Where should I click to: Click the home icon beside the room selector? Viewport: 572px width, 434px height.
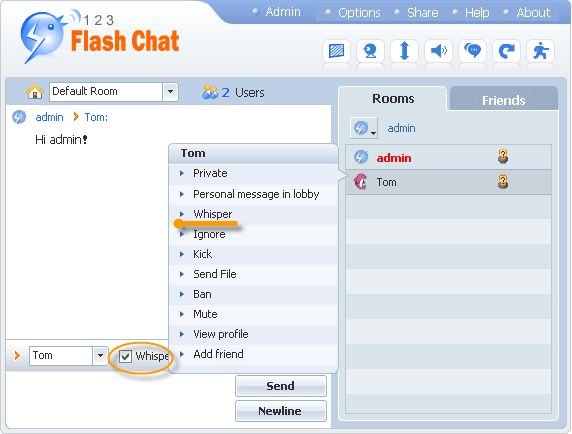[35, 91]
